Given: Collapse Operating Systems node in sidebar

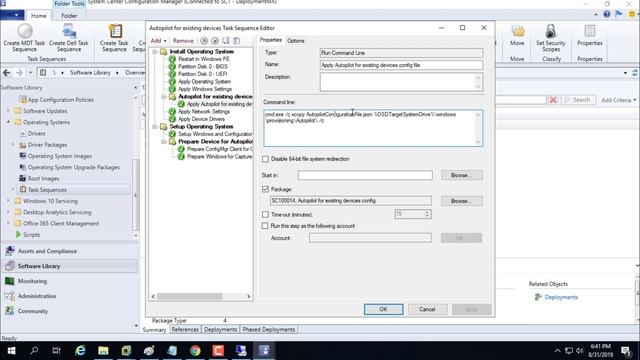Looking at the screenshot, I should coord(8,122).
